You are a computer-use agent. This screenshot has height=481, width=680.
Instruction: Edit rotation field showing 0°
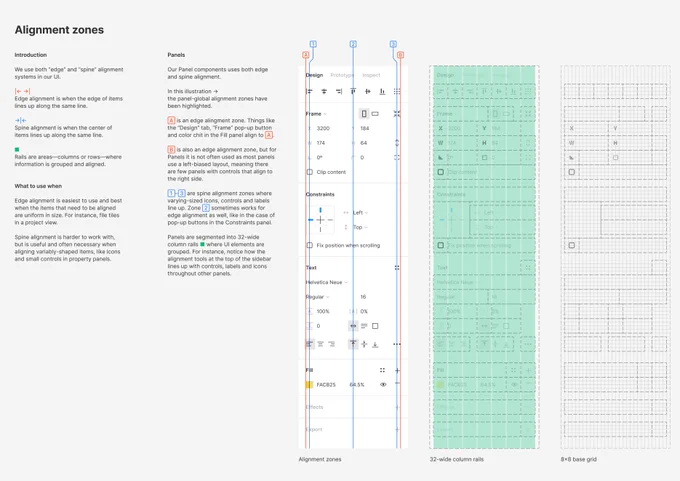pos(320,157)
